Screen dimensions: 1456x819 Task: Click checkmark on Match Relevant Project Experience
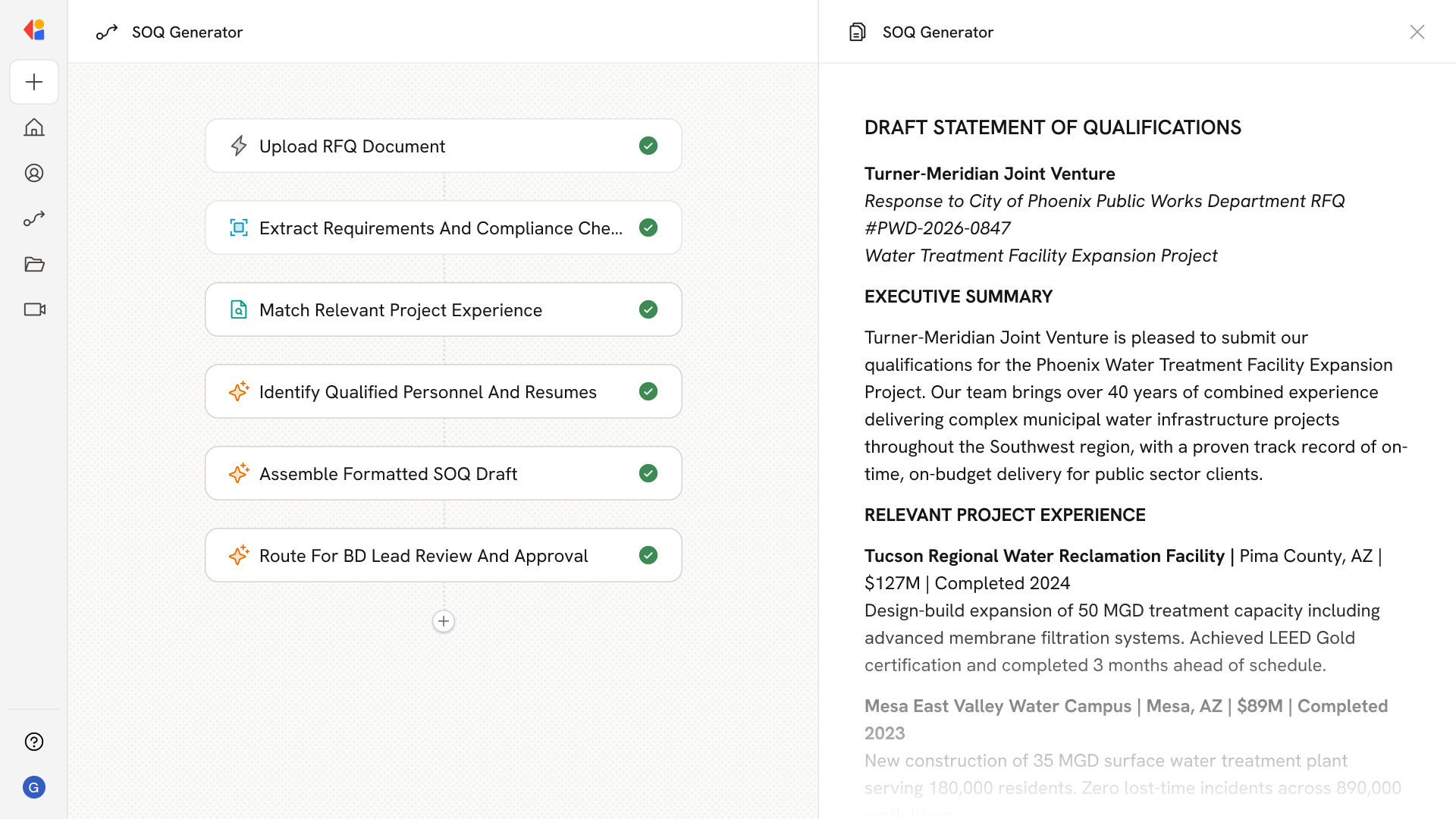(x=648, y=309)
